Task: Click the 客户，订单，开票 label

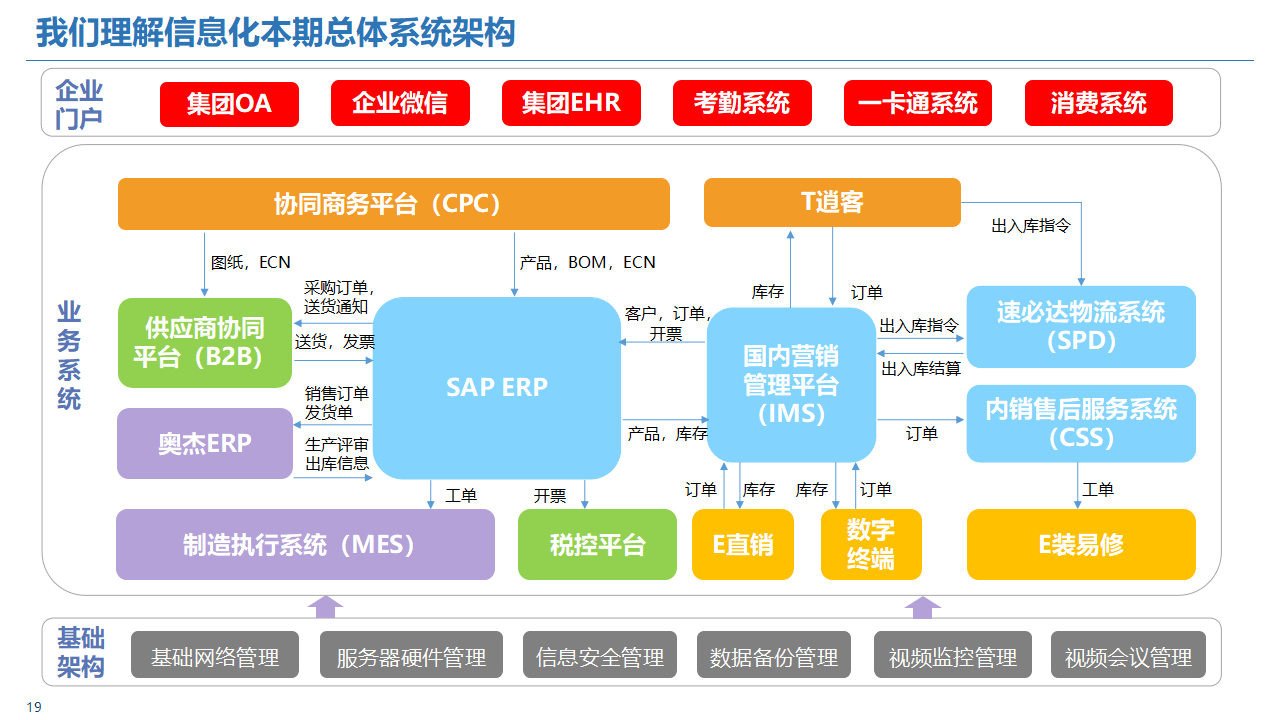Action: [667, 324]
